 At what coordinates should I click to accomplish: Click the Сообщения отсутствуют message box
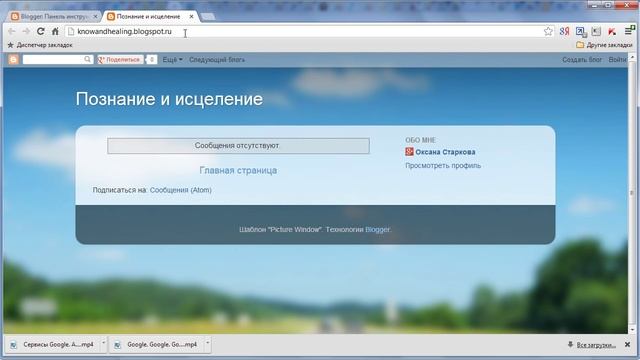(x=238, y=146)
